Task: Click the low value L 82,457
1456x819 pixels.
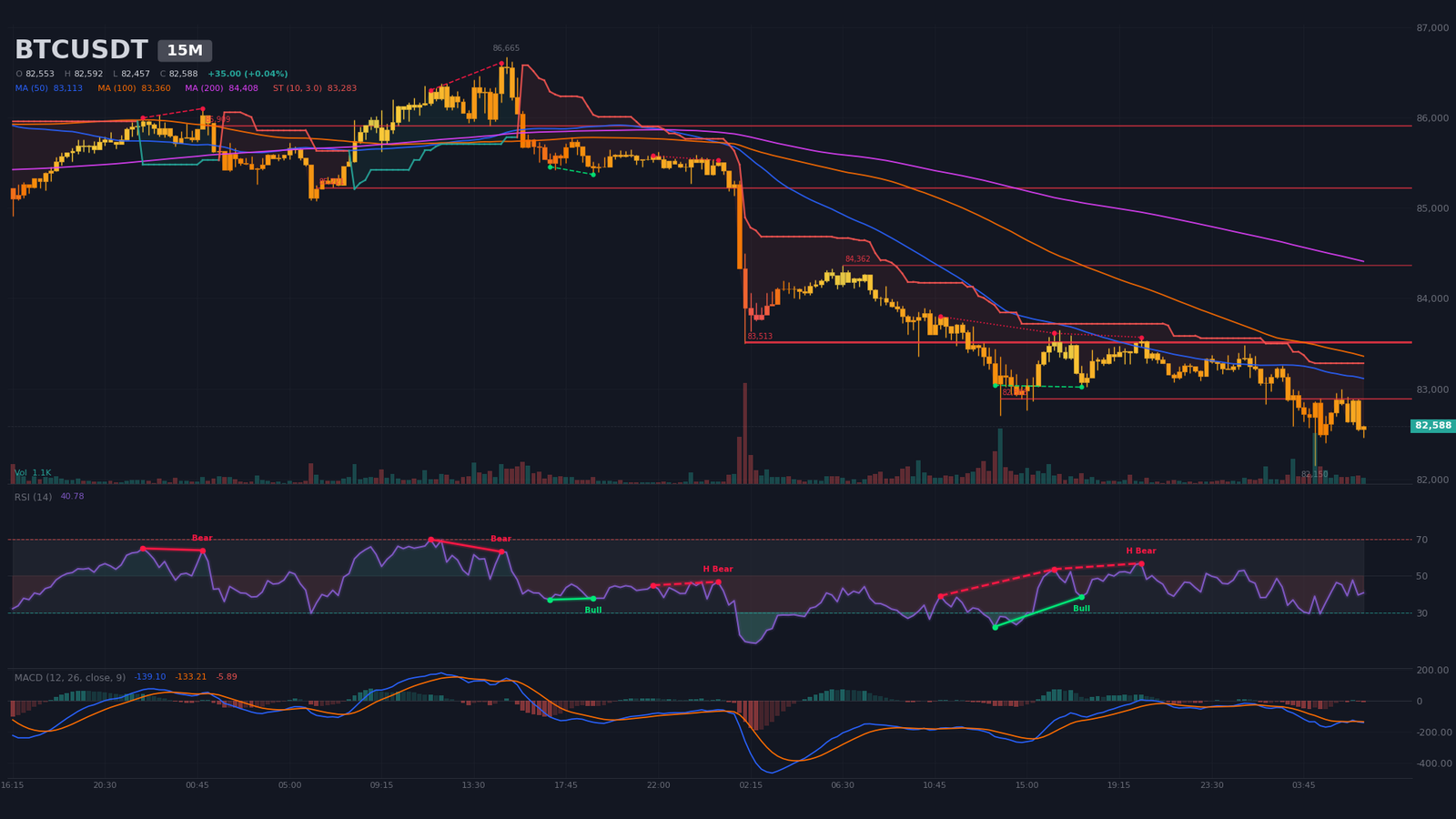Action: coord(132,74)
